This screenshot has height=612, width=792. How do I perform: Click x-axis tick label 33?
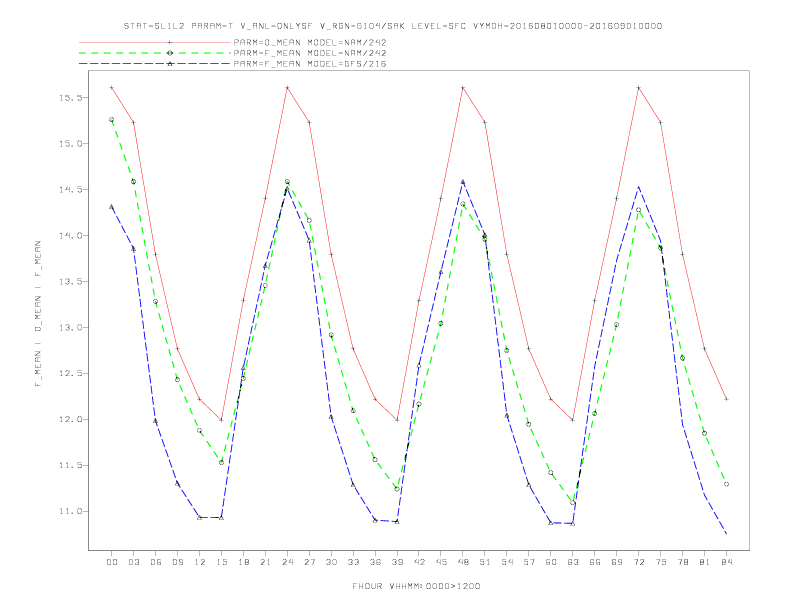click(x=354, y=562)
